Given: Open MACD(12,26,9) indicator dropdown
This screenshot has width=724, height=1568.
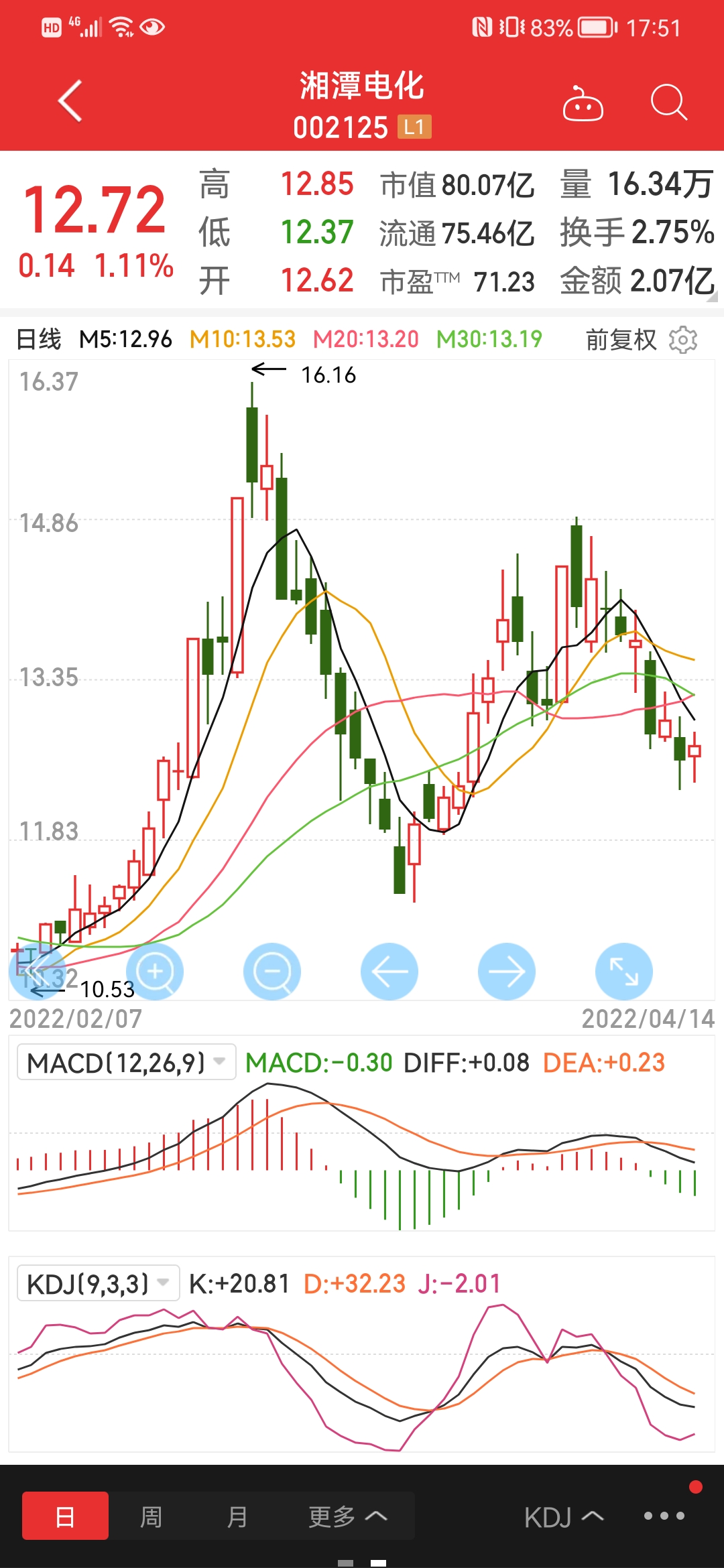Looking at the screenshot, I should click(x=127, y=1062).
